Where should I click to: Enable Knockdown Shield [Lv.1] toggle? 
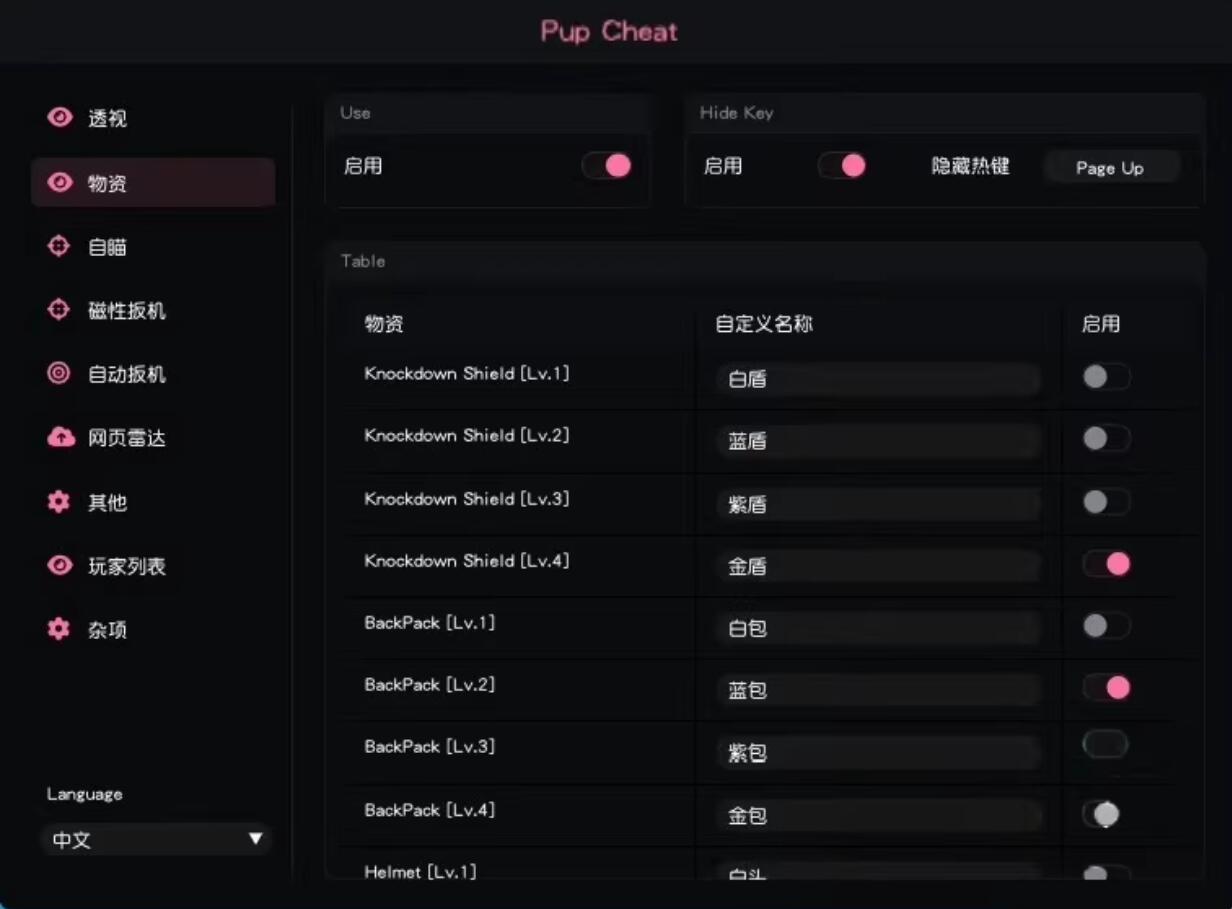tap(1106, 377)
